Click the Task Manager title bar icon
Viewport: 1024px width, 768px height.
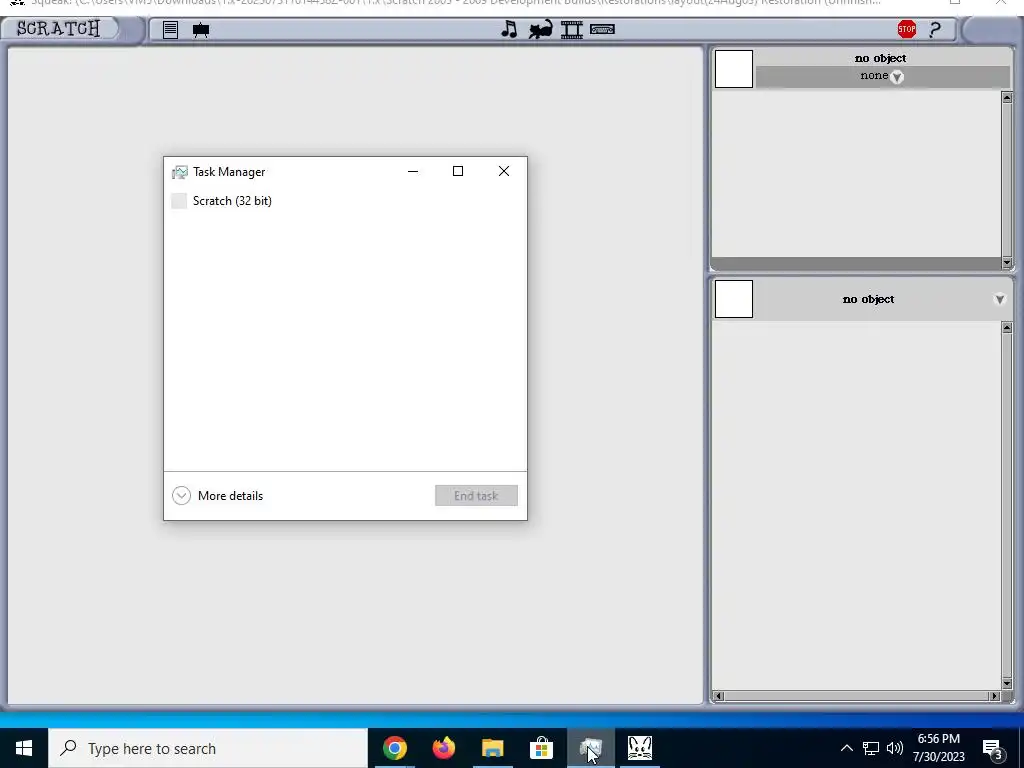(x=180, y=172)
